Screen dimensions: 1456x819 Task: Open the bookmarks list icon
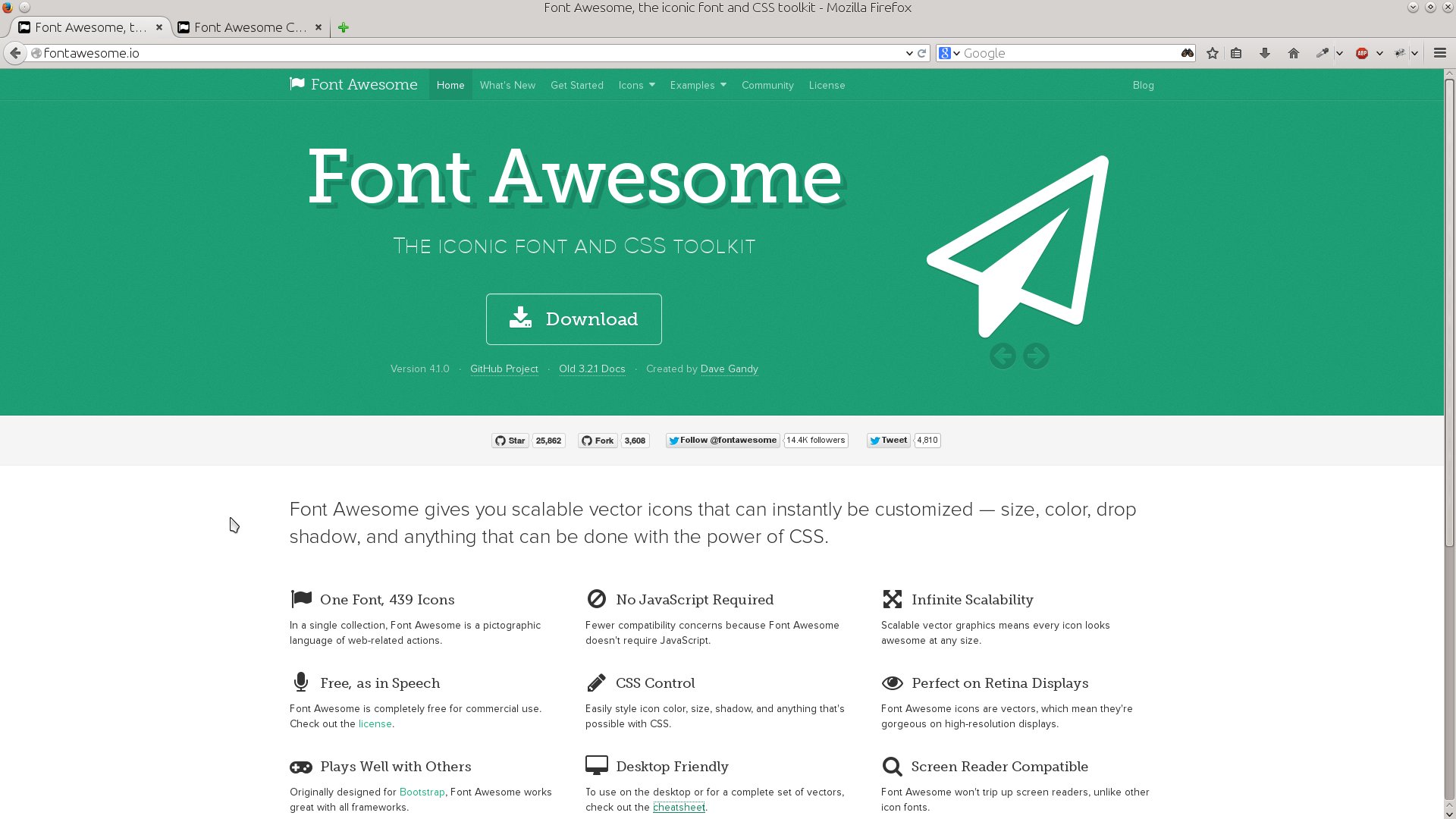[x=1236, y=53]
